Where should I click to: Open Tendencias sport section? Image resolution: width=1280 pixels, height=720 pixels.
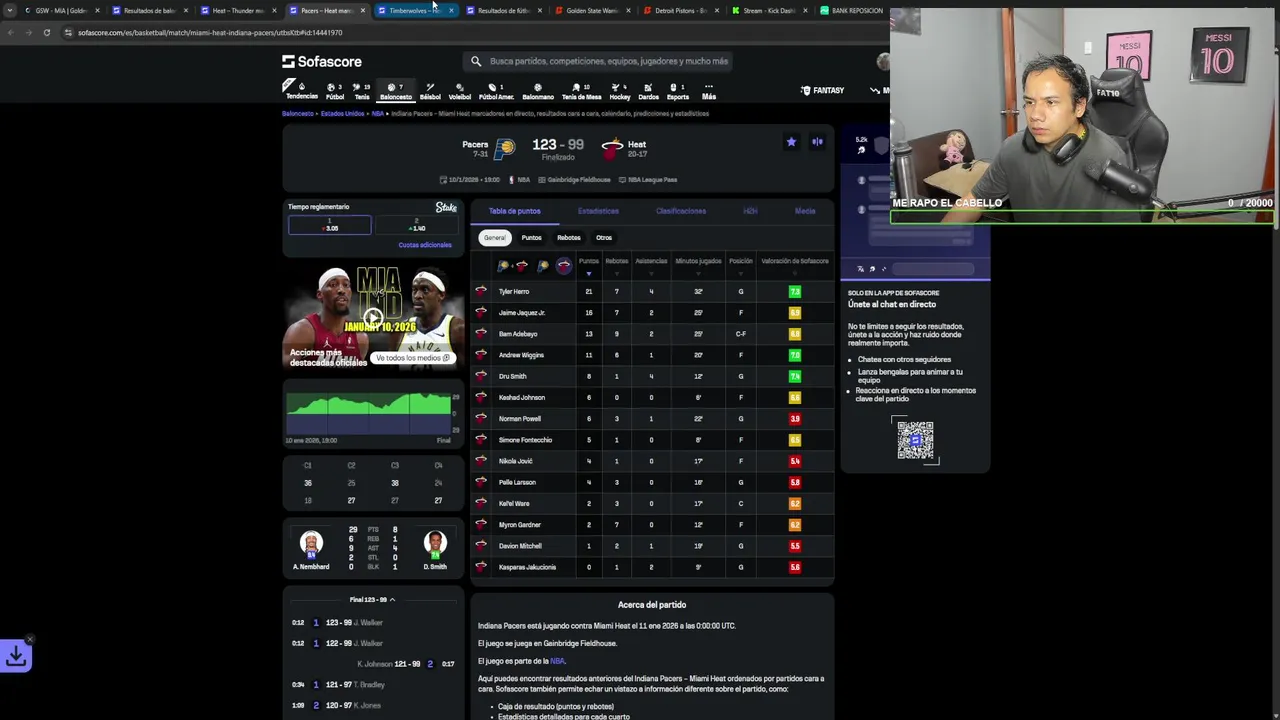[301, 91]
